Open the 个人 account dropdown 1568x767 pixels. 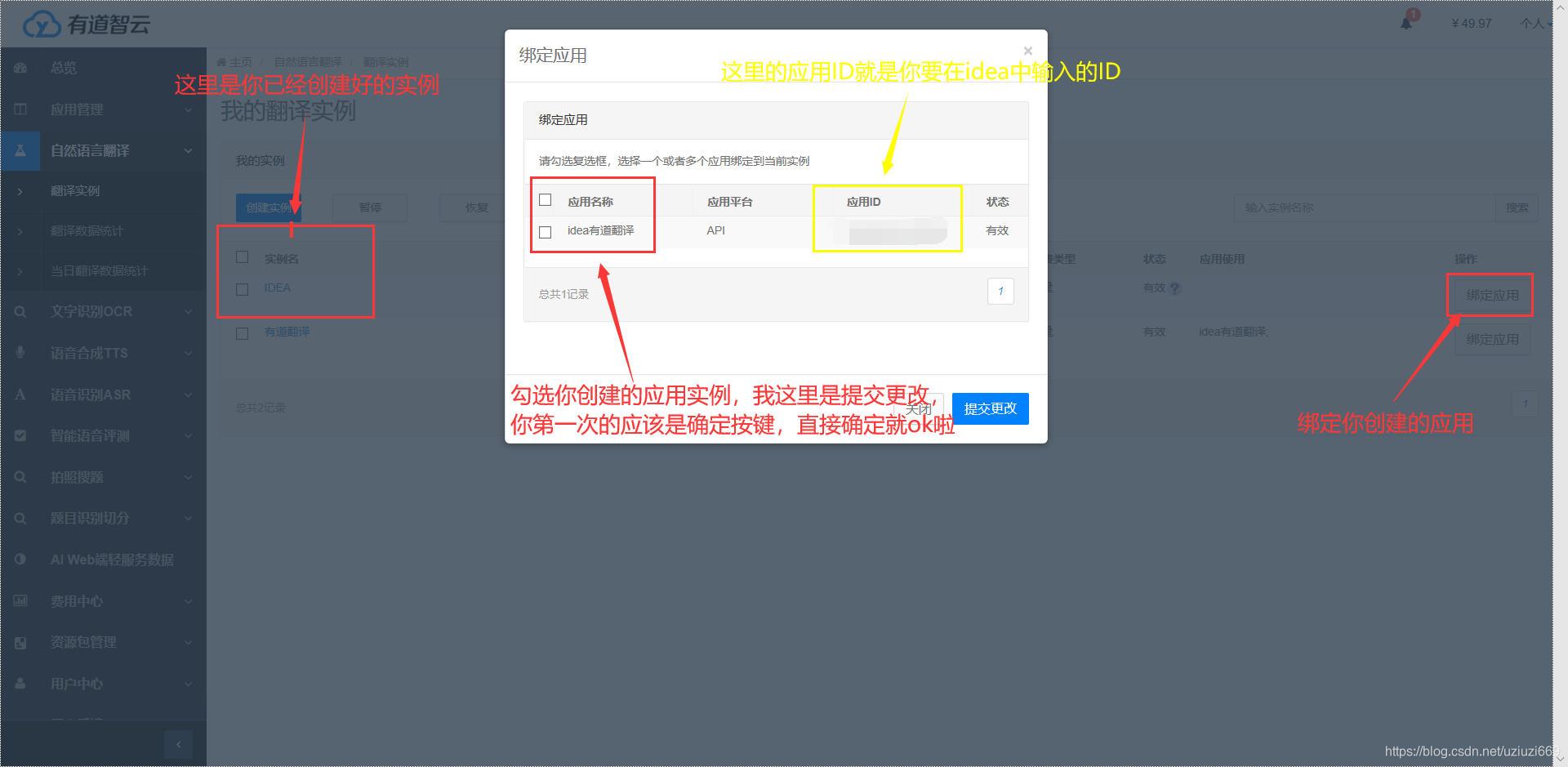click(1535, 24)
